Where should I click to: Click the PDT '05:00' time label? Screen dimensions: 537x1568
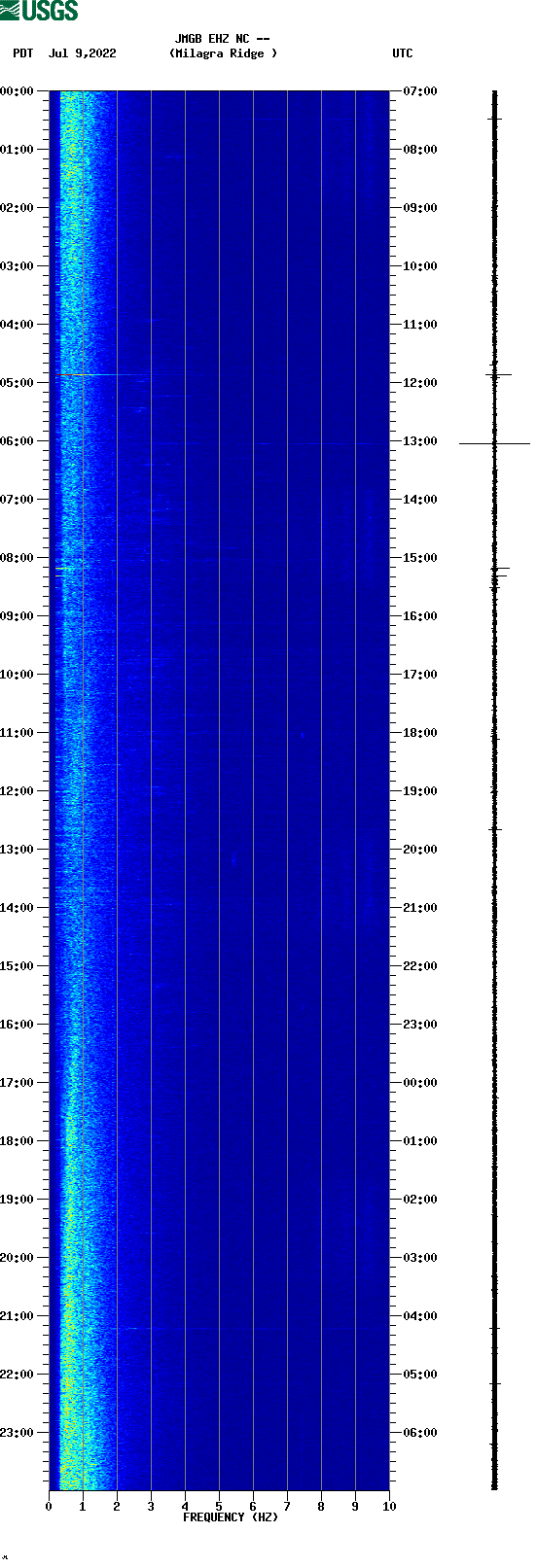tap(18, 383)
